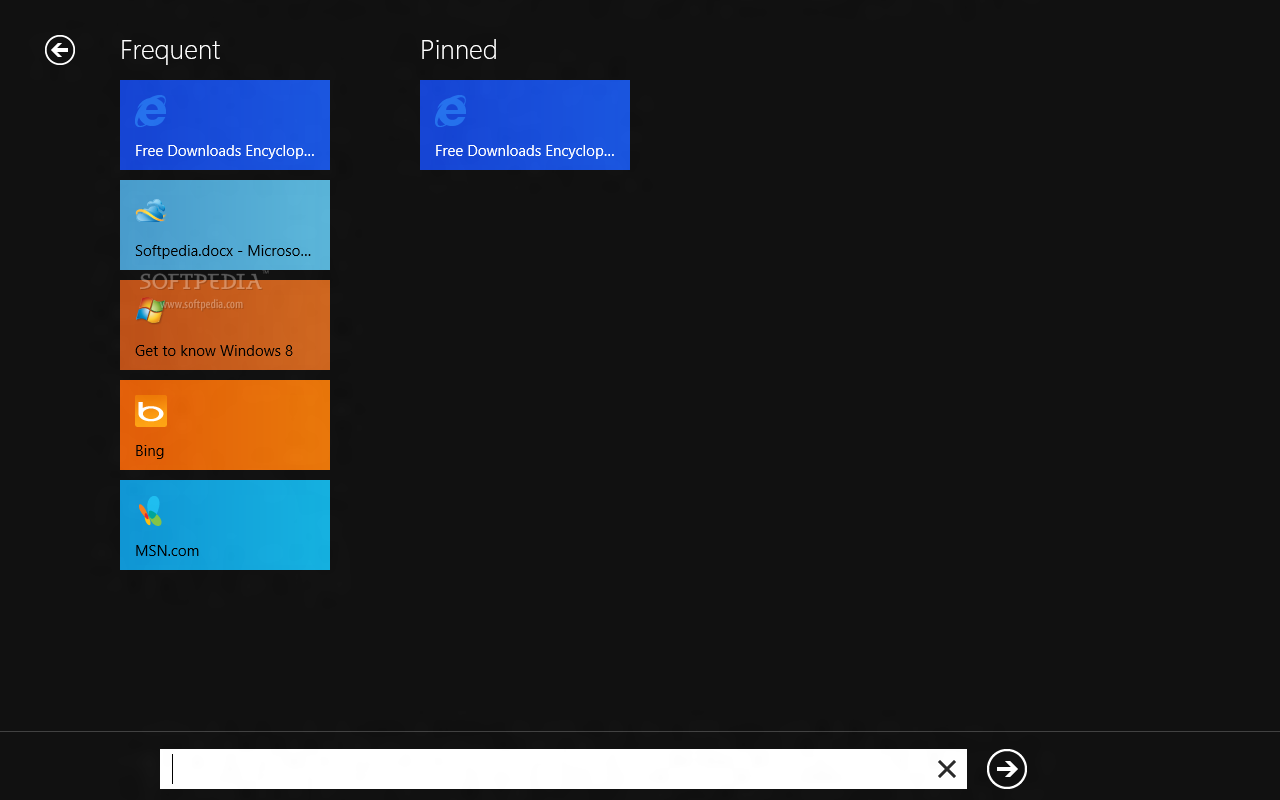Click the Internet Explorer icon in Pinned tile

(x=451, y=111)
